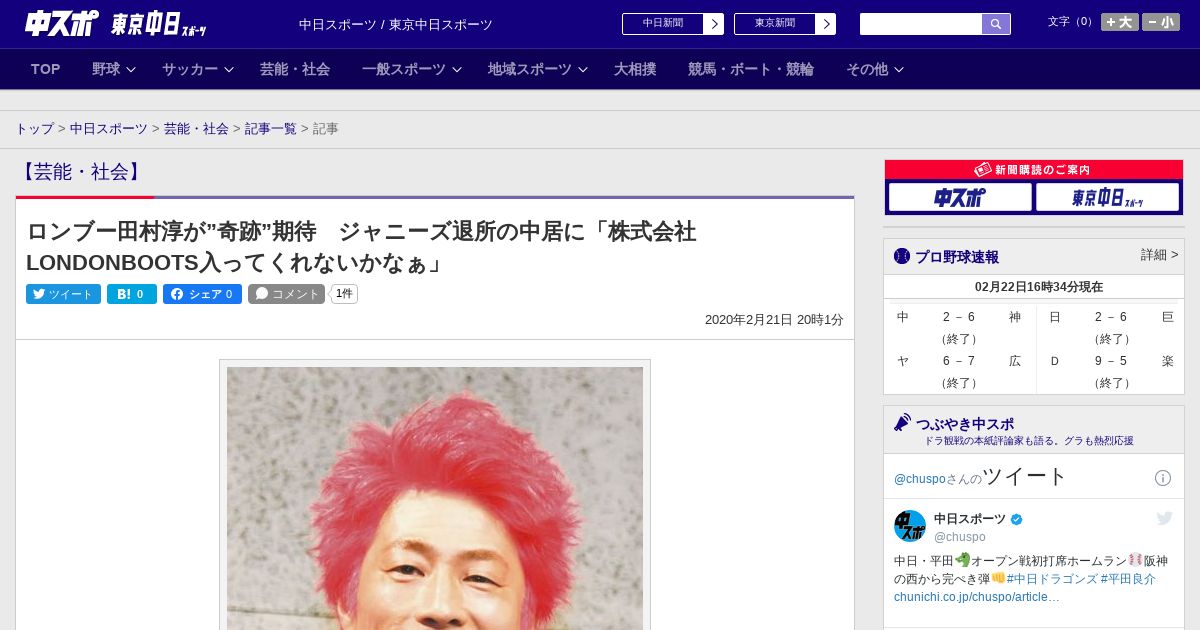The height and width of the screenshot is (630, 1200).
Task: Click the 中日スポーツ / 東京中日スポーツ header text
Action: pos(396,24)
